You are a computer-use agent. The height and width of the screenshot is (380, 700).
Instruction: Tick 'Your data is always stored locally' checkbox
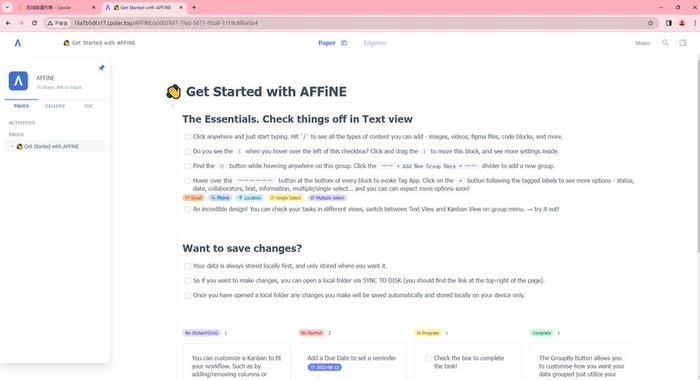pyautogui.click(x=188, y=266)
